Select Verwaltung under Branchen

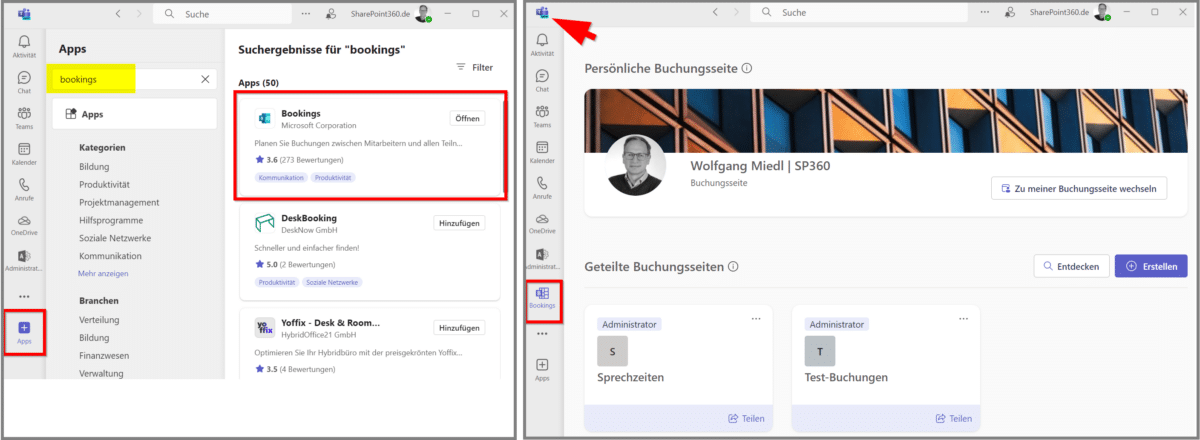[x=101, y=374]
